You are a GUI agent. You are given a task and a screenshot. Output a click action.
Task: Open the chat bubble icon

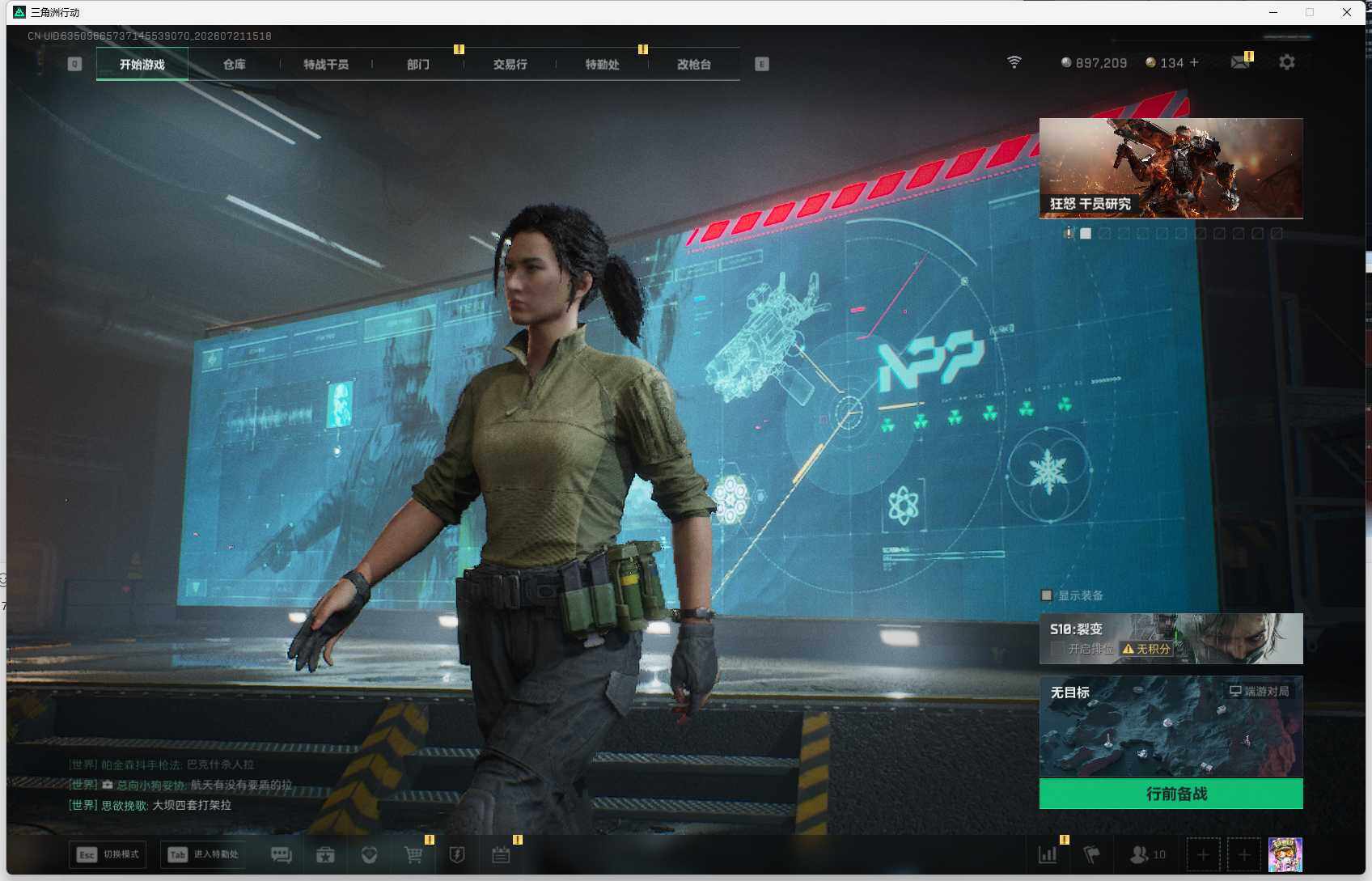click(x=281, y=855)
